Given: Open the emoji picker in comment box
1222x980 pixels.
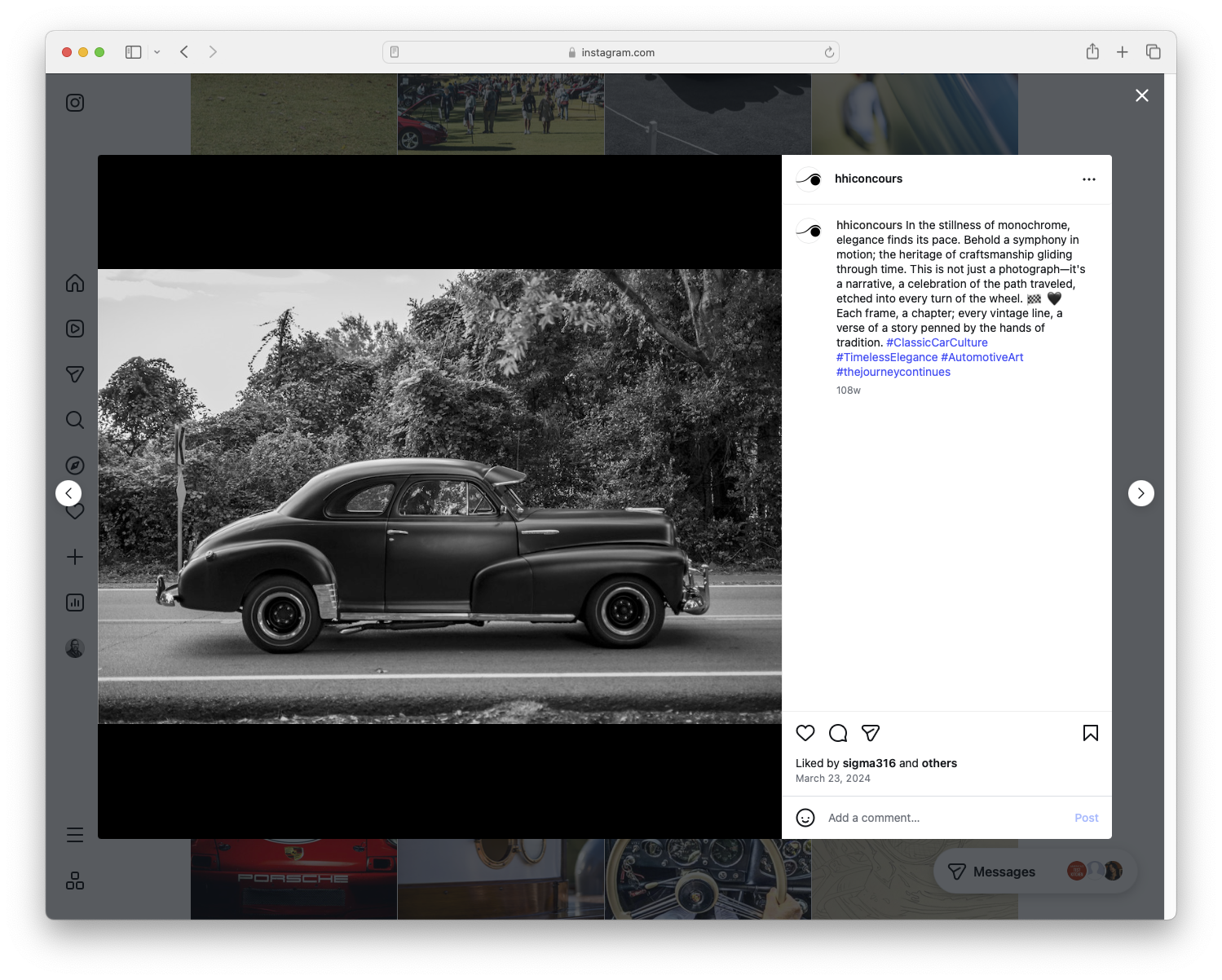Looking at the screenshot, I should (x=805, y=818).
